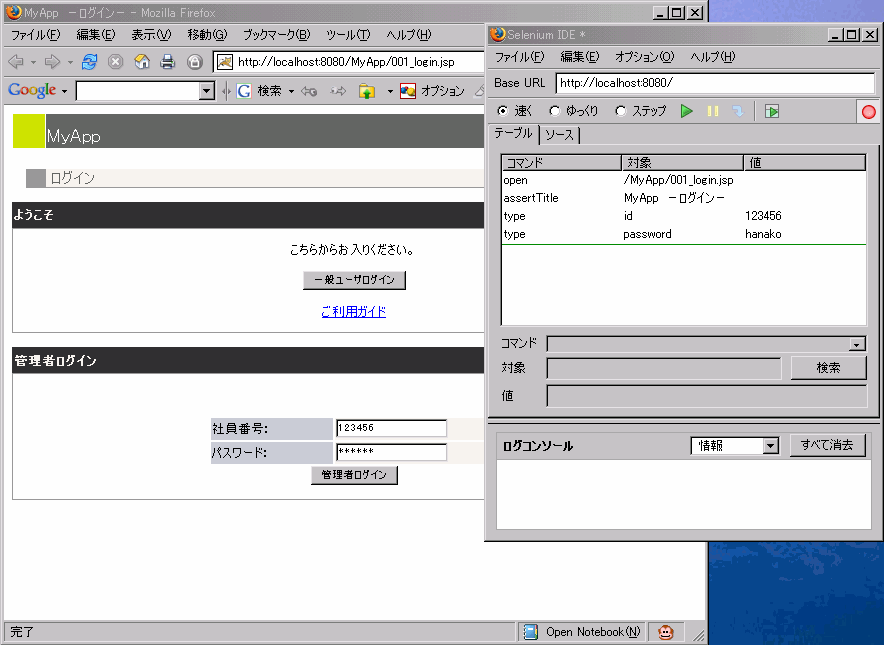Click the round lock icon beside Print
This screenshot has width=884, height=645.
click(195, 61)
